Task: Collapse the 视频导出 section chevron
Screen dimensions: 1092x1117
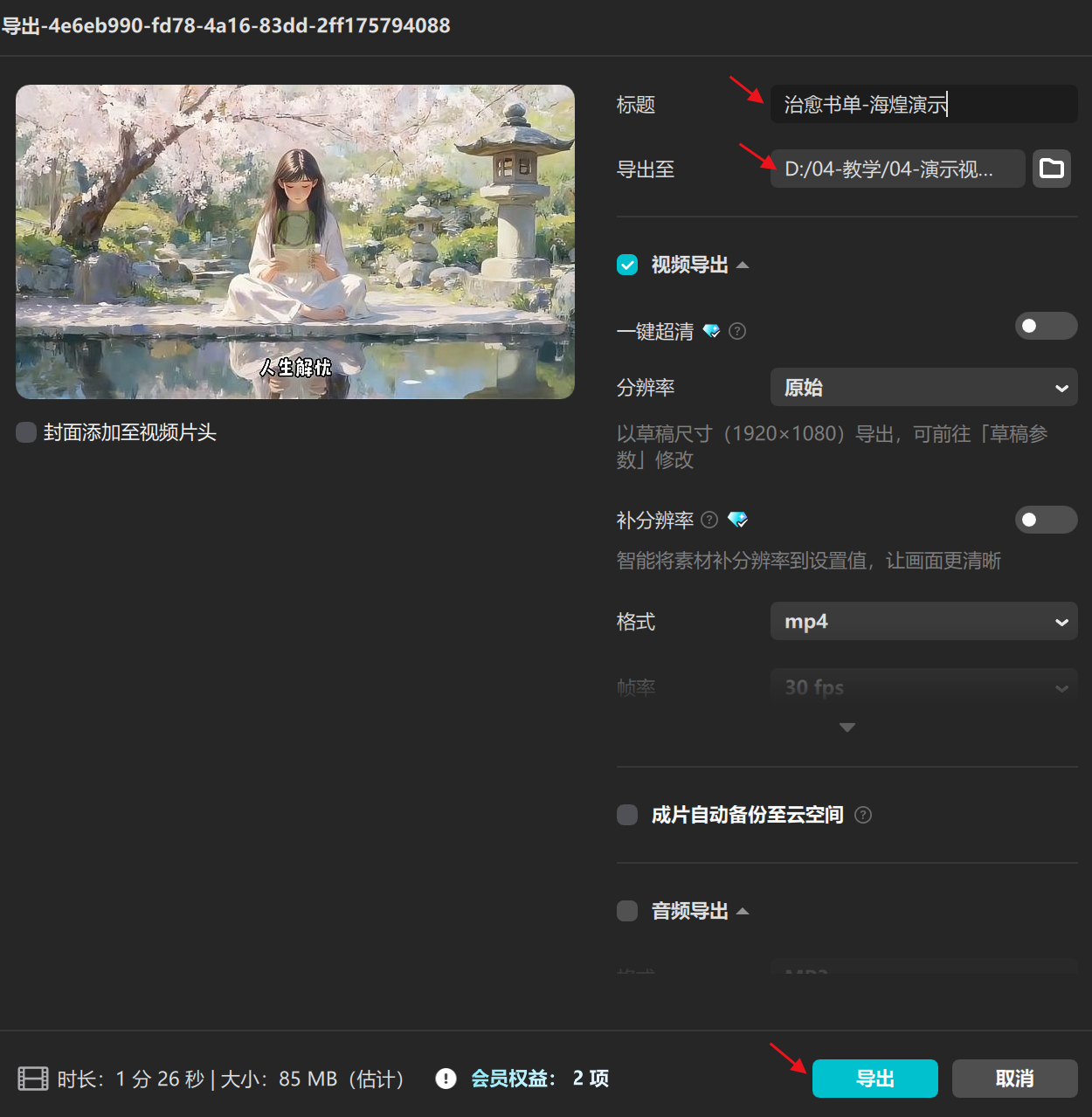Action: point(743,265)
